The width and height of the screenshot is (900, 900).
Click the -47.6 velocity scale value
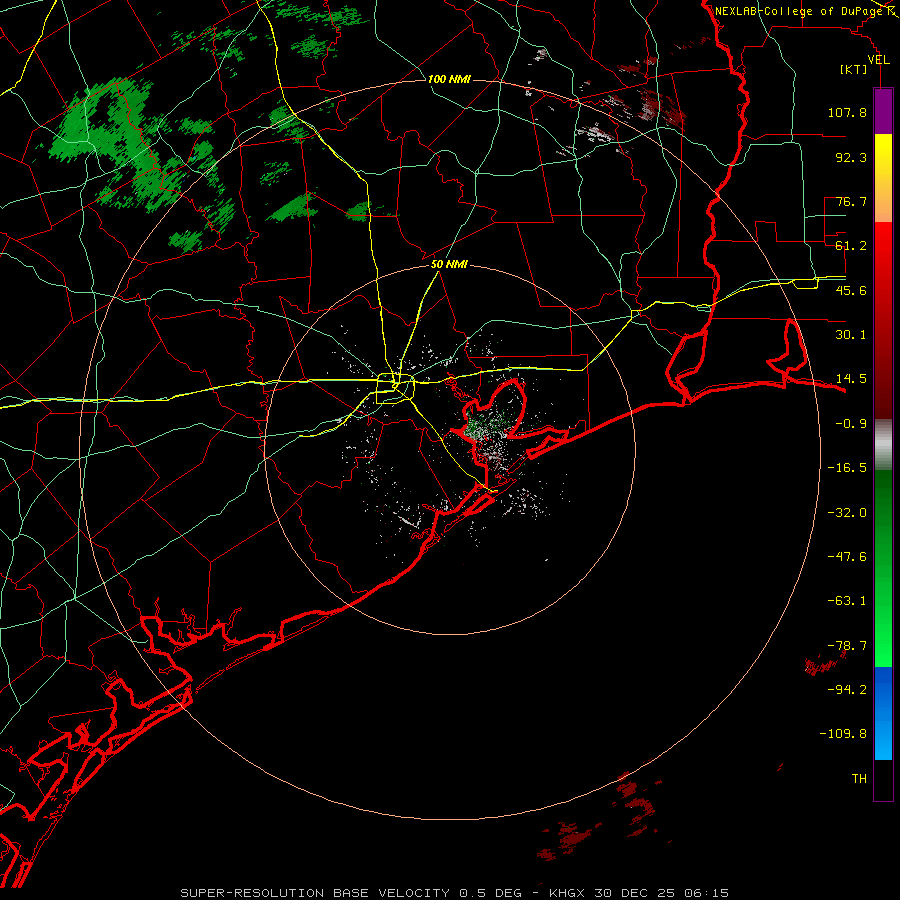[847, 557]
